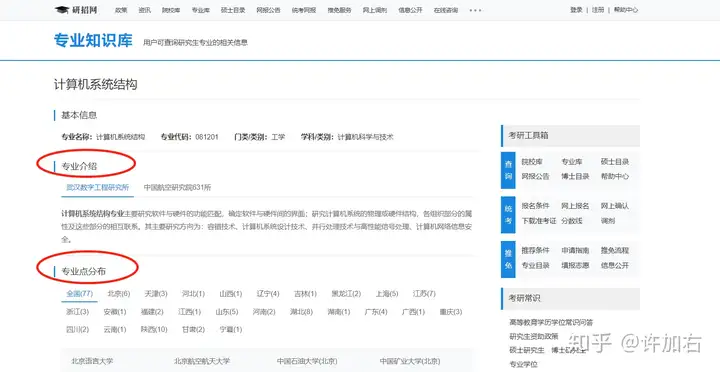Select the 上海(5) province tab
Viewport: 720px width, 372px height.
[x=387, y=293]
